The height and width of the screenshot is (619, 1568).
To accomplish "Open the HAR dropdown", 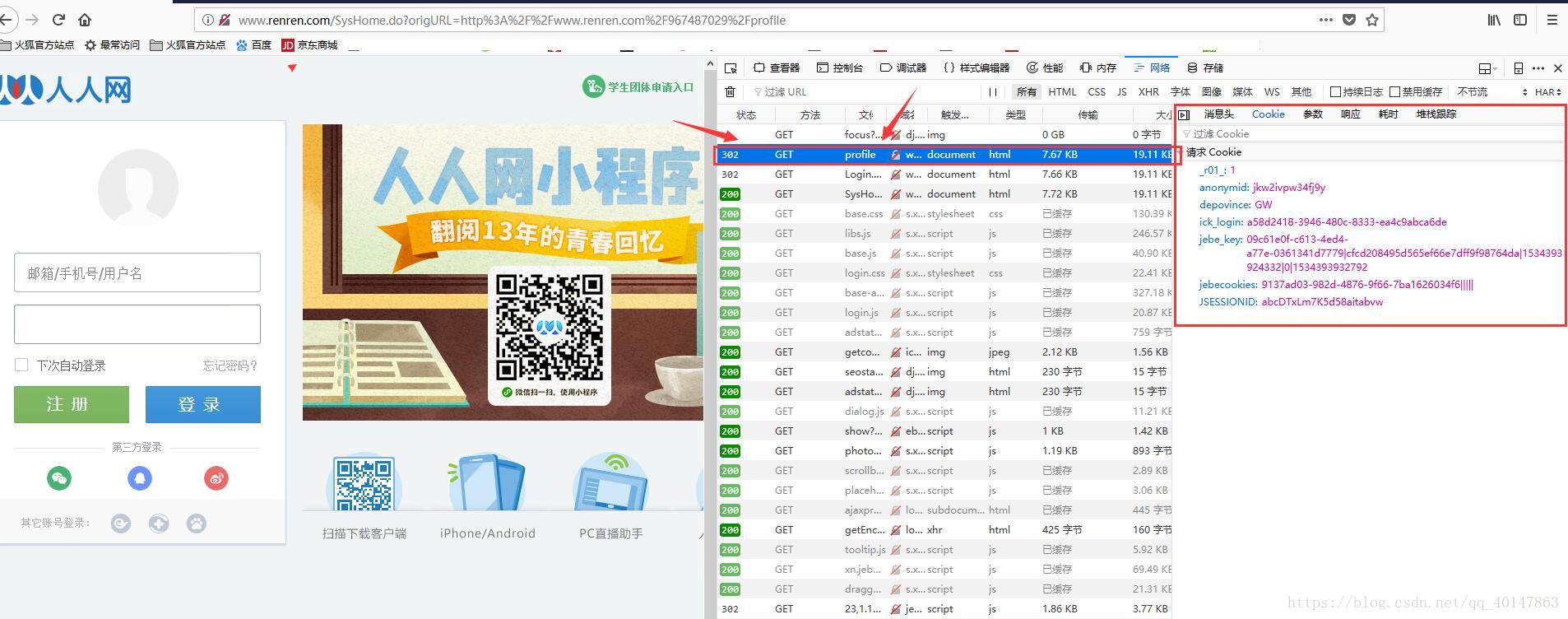I will [1548, 91].
